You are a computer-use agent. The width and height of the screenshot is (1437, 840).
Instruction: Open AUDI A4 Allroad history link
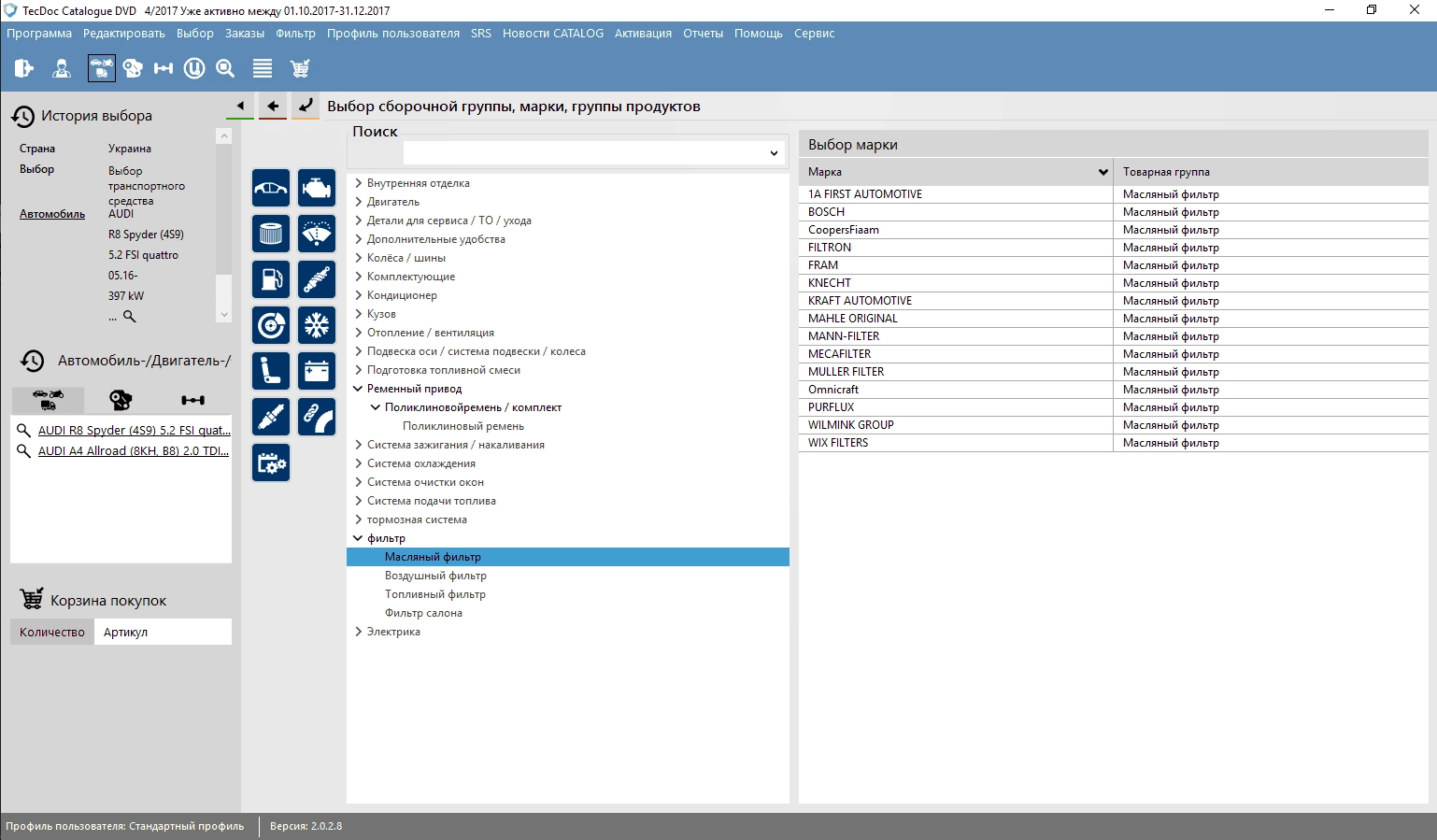pos(134,451)
